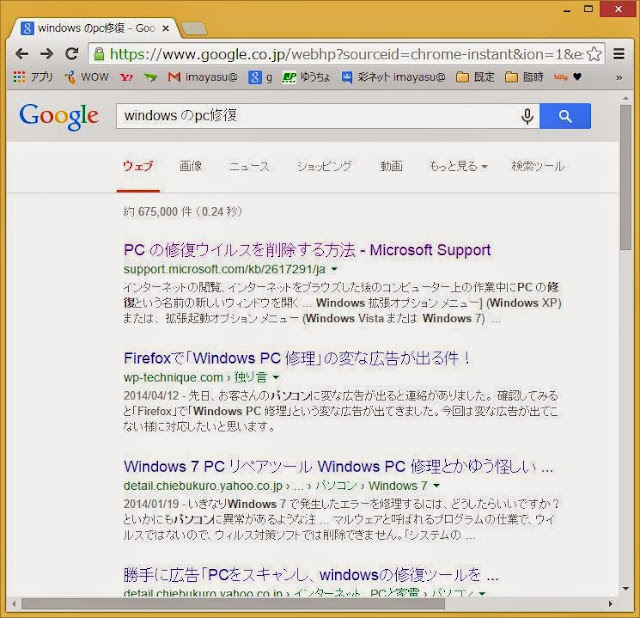Screen dimensions: 640x618
Task: Click the horizontal scrollbar right arrow
Action: point(611,604)
